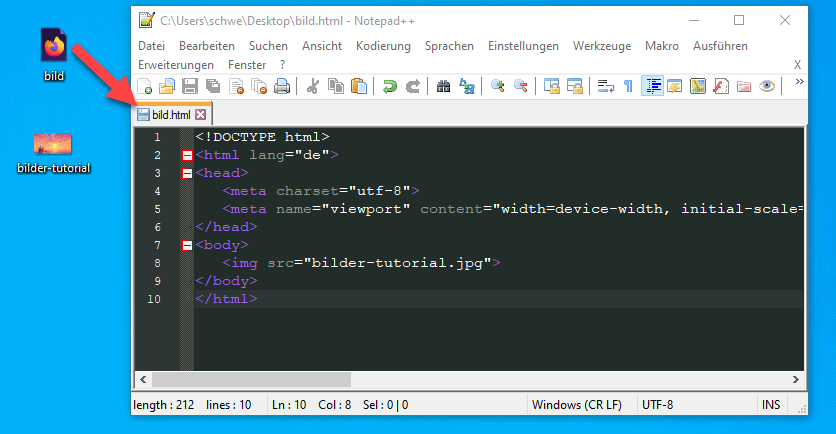Open the Folder as Workspace icon
Viewport: 836px width, 434px height.
pos(744,86)
